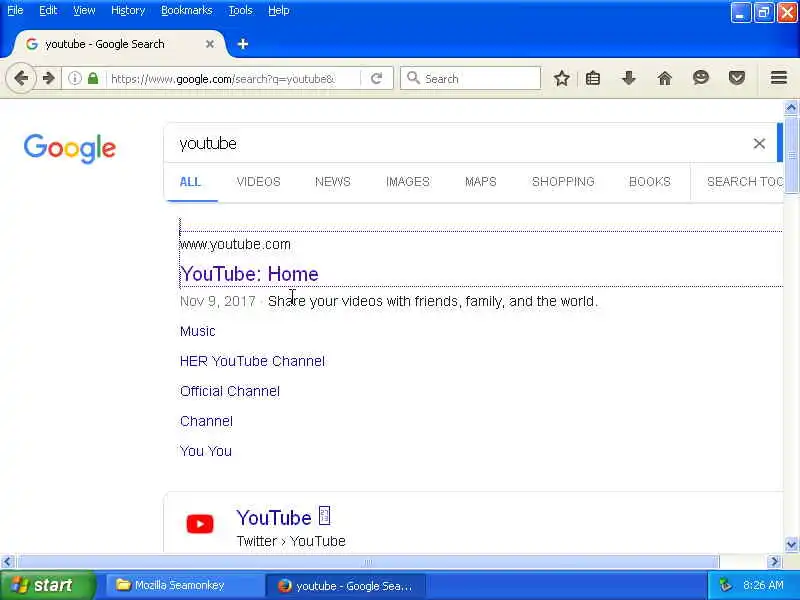Screen dimensions: 800x600
Task: Click the 8:26 AM taskbar clock
Action: [x=763, y=585]
